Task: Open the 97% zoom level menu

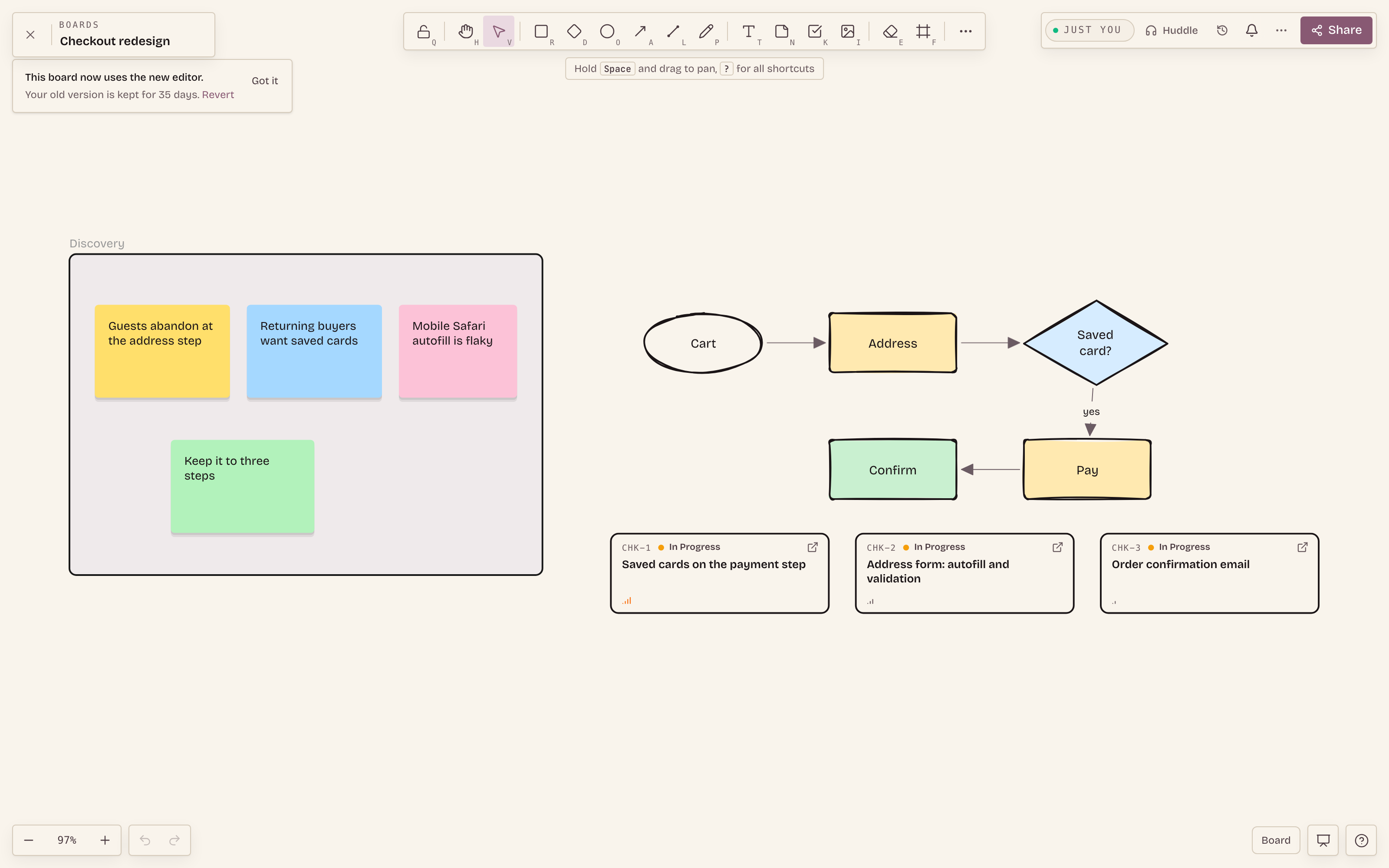Action: coord(66,840)
